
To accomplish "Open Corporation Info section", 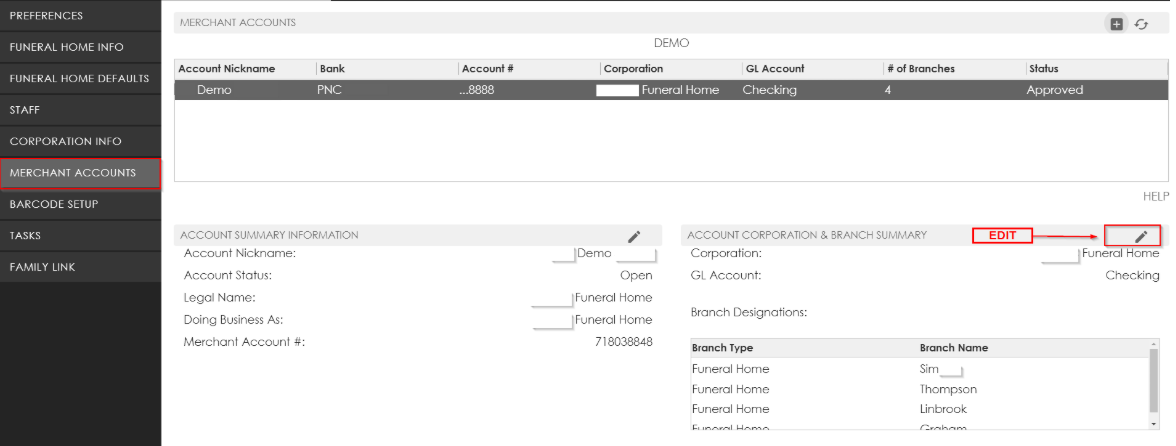I will coord(80,141).
